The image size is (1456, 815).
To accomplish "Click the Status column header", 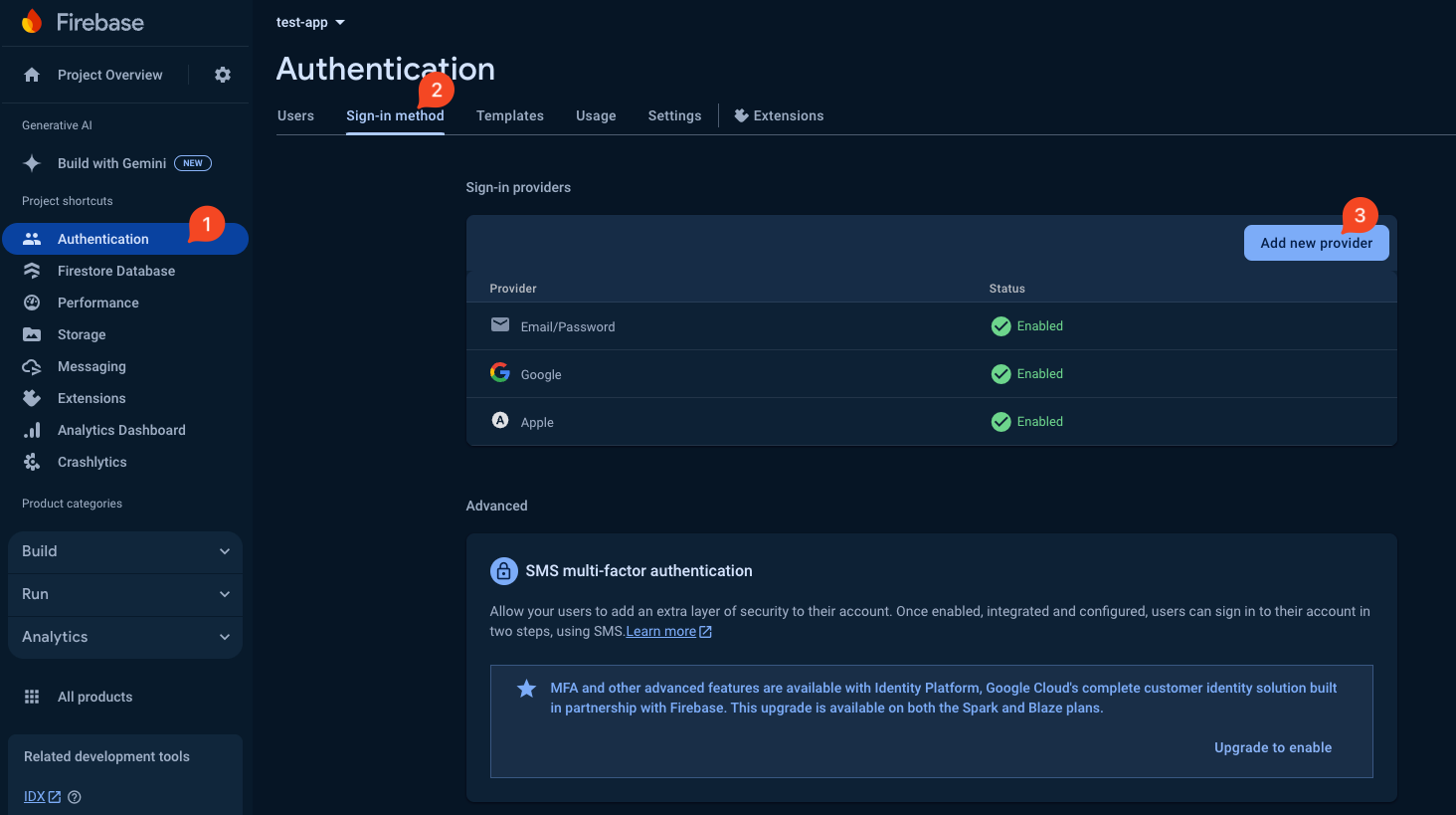I will (1006, 289).
